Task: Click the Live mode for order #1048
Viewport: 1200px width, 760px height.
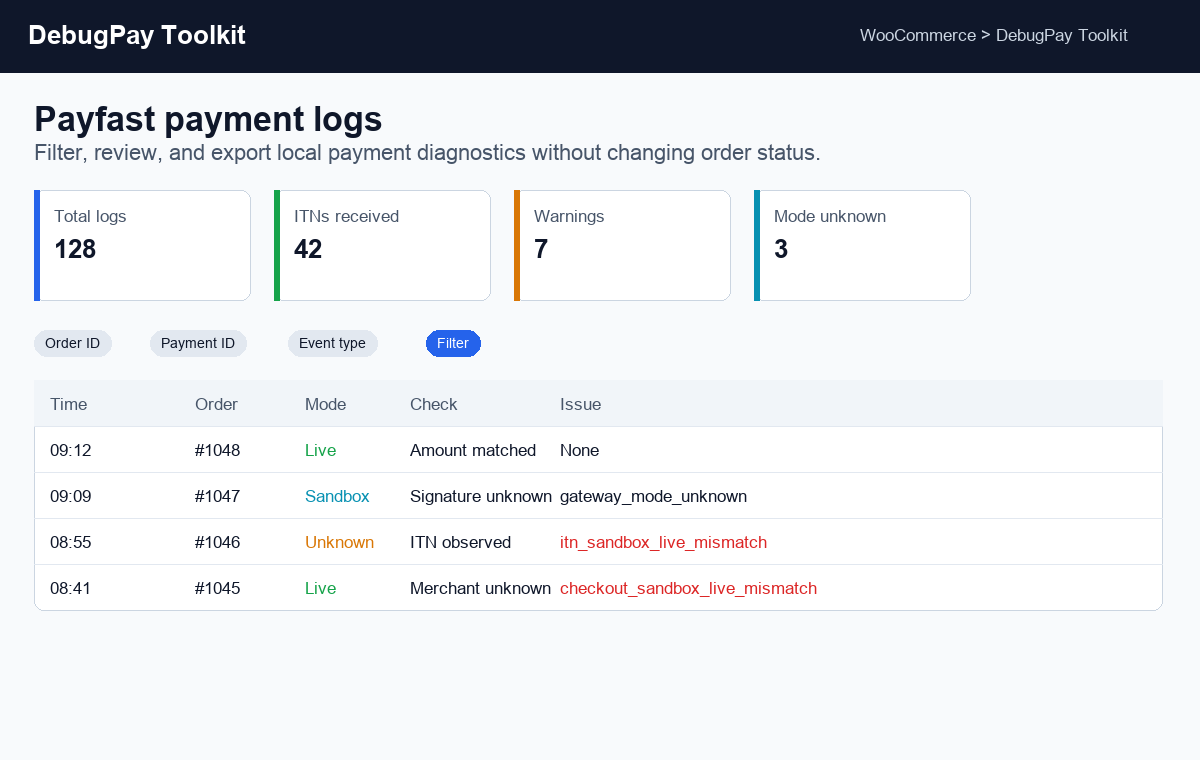Action: pyautogui.click(x=321, y=450)
